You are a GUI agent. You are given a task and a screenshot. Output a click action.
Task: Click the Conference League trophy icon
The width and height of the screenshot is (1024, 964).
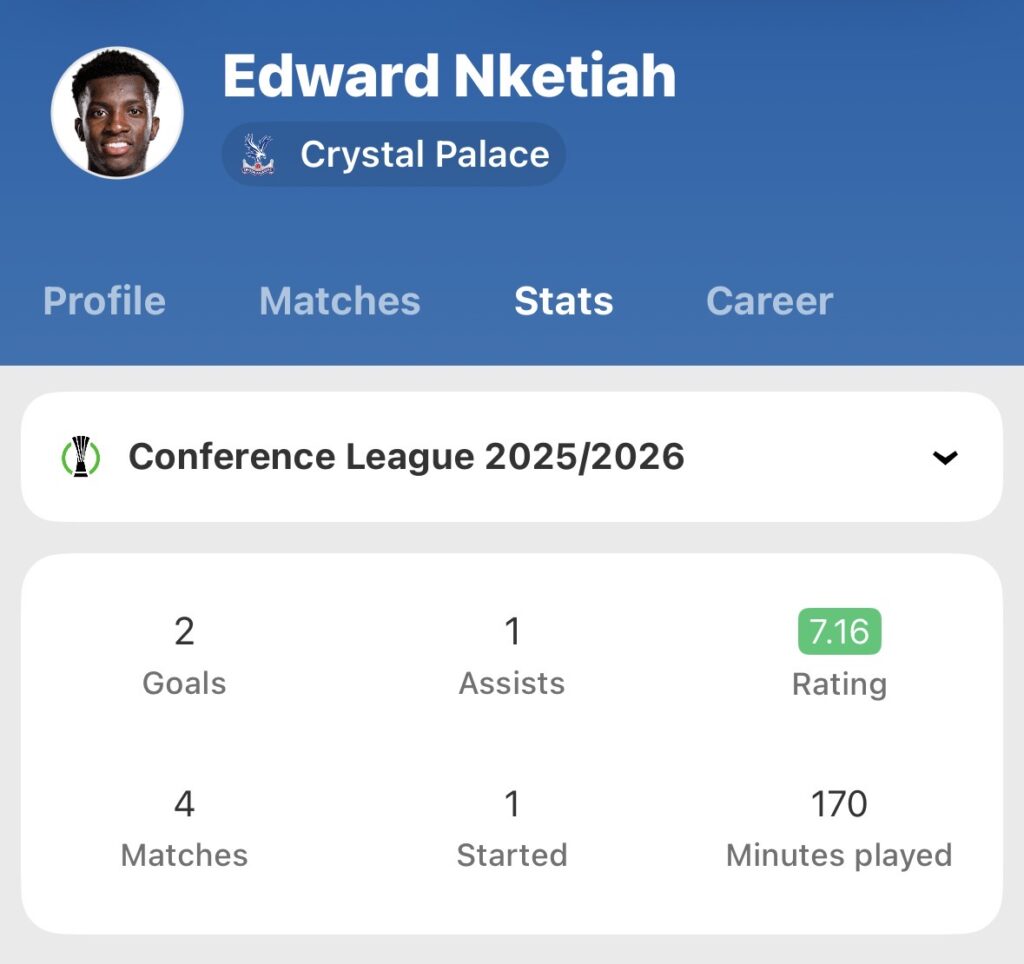[x=81, y=457]
